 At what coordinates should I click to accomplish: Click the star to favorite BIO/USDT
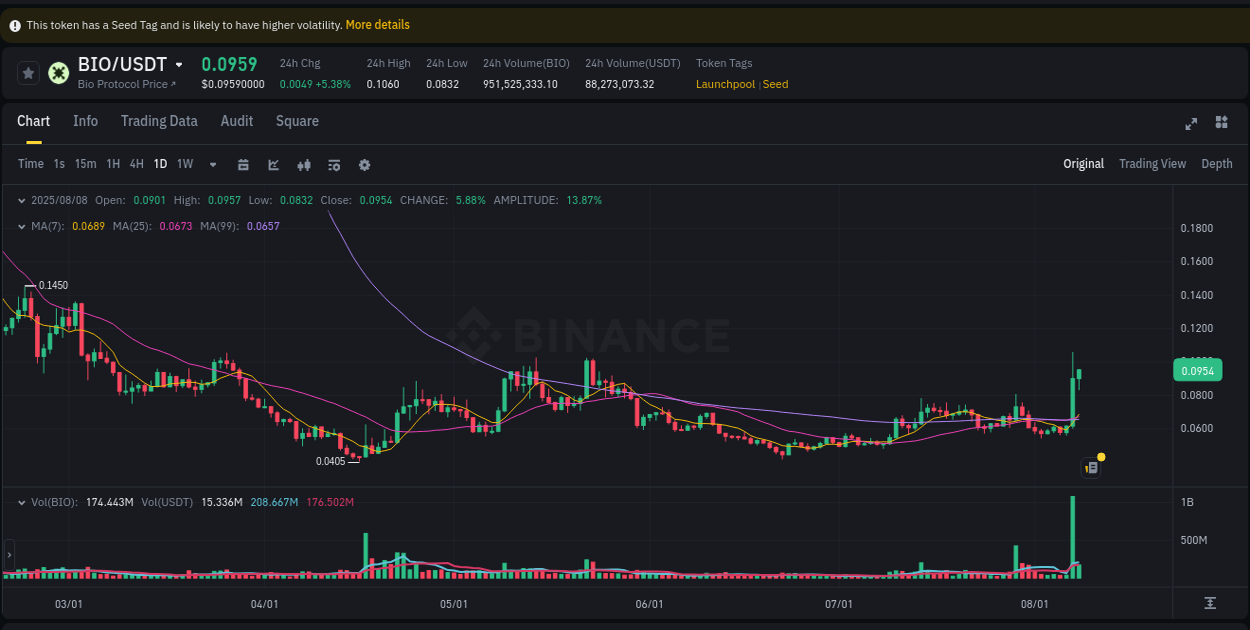(x=28, y=72)
